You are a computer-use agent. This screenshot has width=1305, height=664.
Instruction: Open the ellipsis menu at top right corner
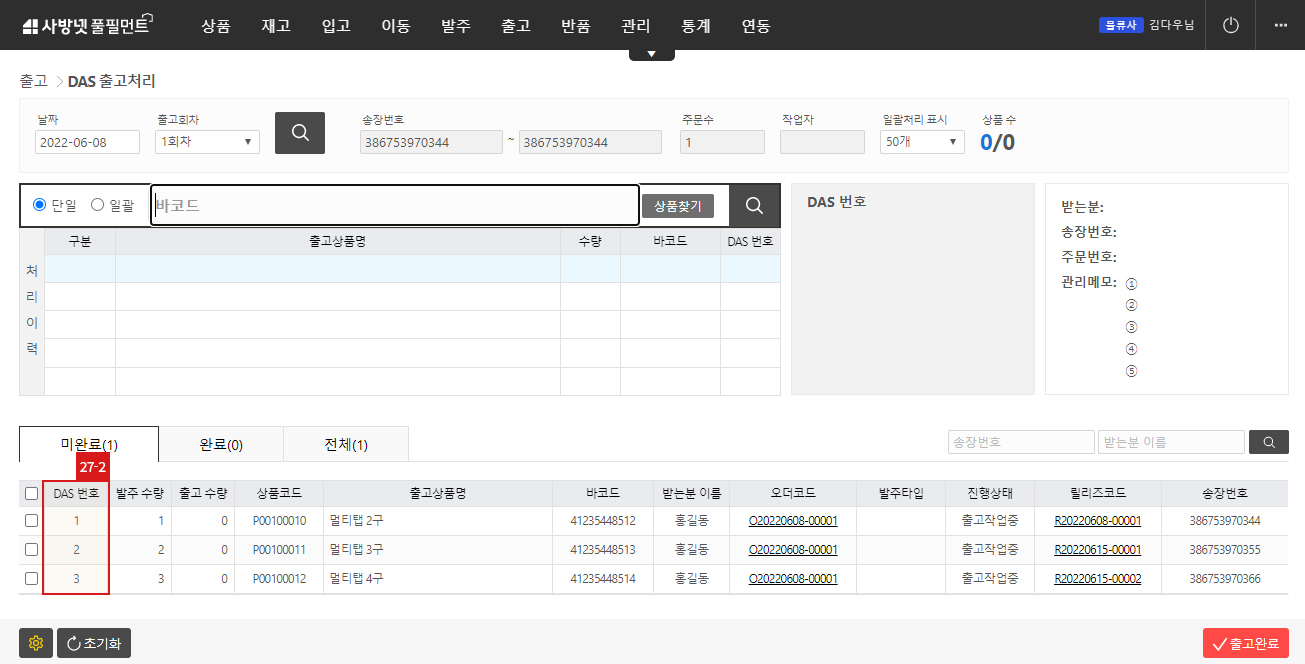[1281, 25]
